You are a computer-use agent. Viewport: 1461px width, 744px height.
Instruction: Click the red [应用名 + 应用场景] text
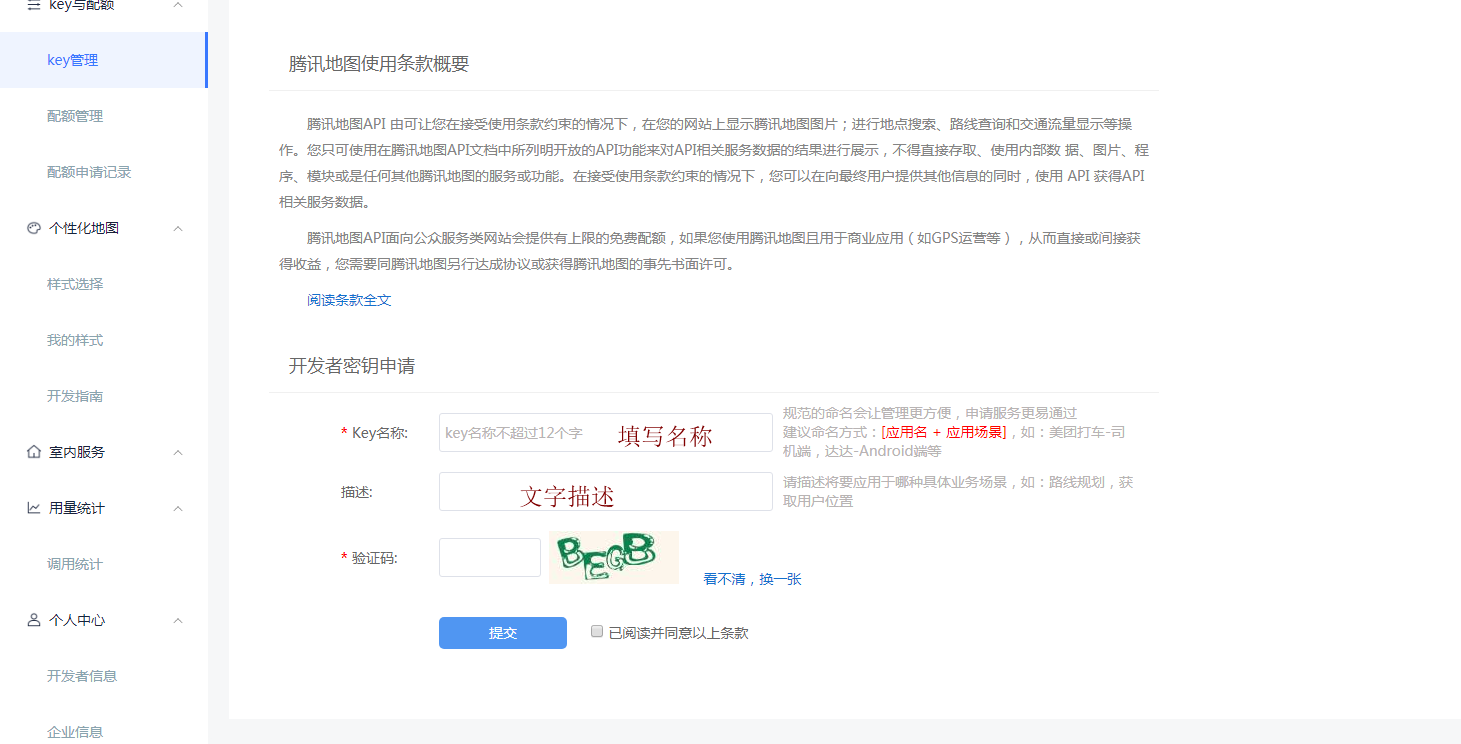943,432
